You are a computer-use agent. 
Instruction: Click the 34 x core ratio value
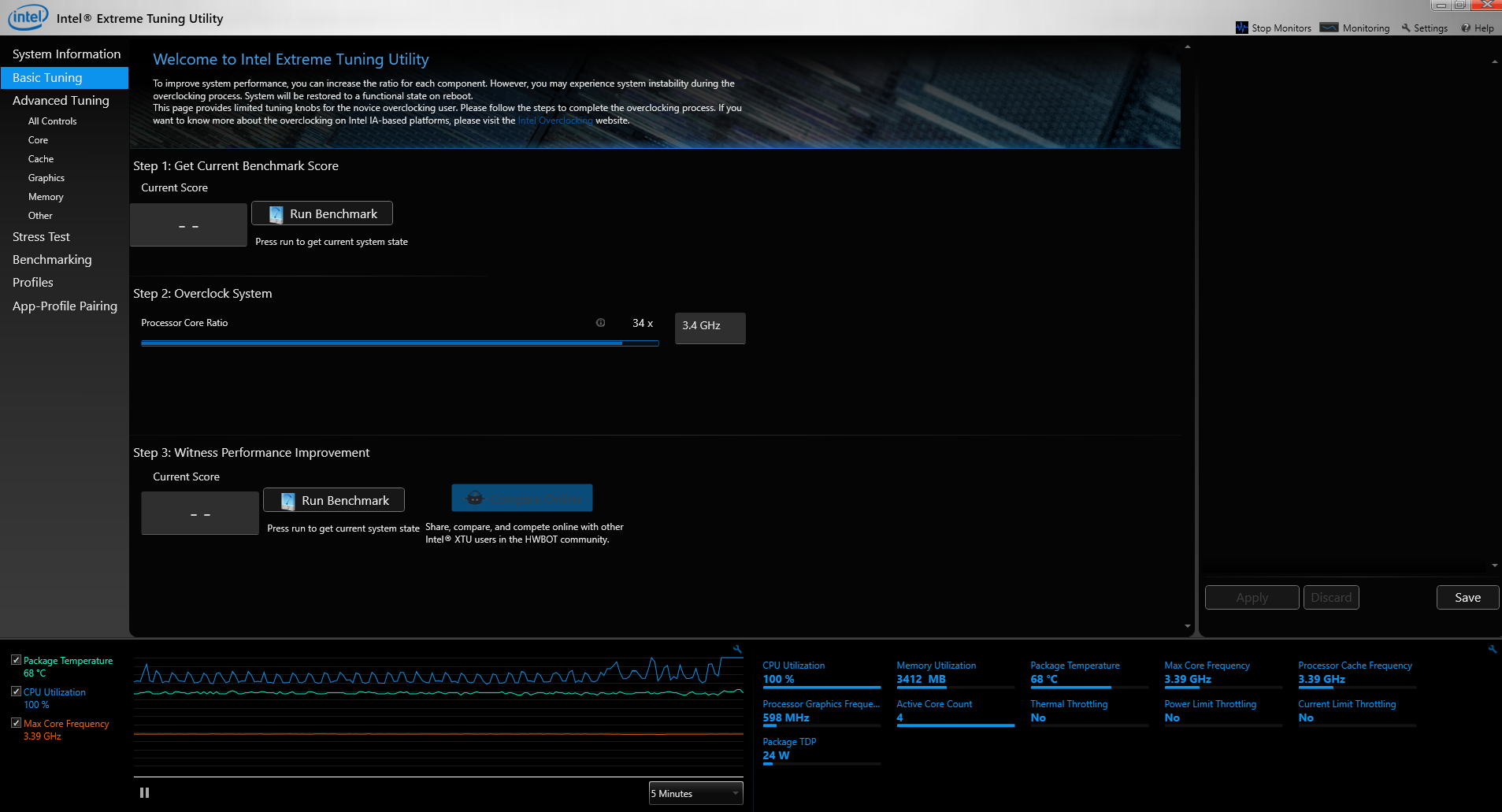(x=643, y=324)
